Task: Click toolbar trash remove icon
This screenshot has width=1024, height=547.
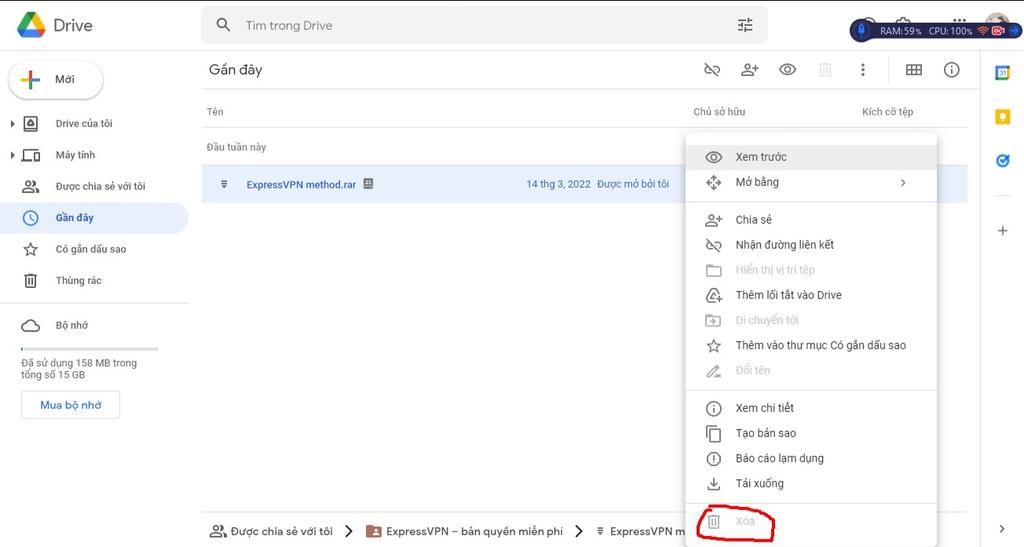Action: 825,70
